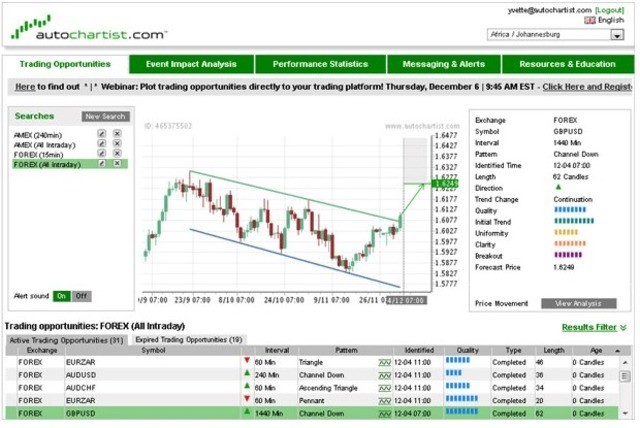
Task: Click the purple Breakout bar
Action: [x=568, y=255]
